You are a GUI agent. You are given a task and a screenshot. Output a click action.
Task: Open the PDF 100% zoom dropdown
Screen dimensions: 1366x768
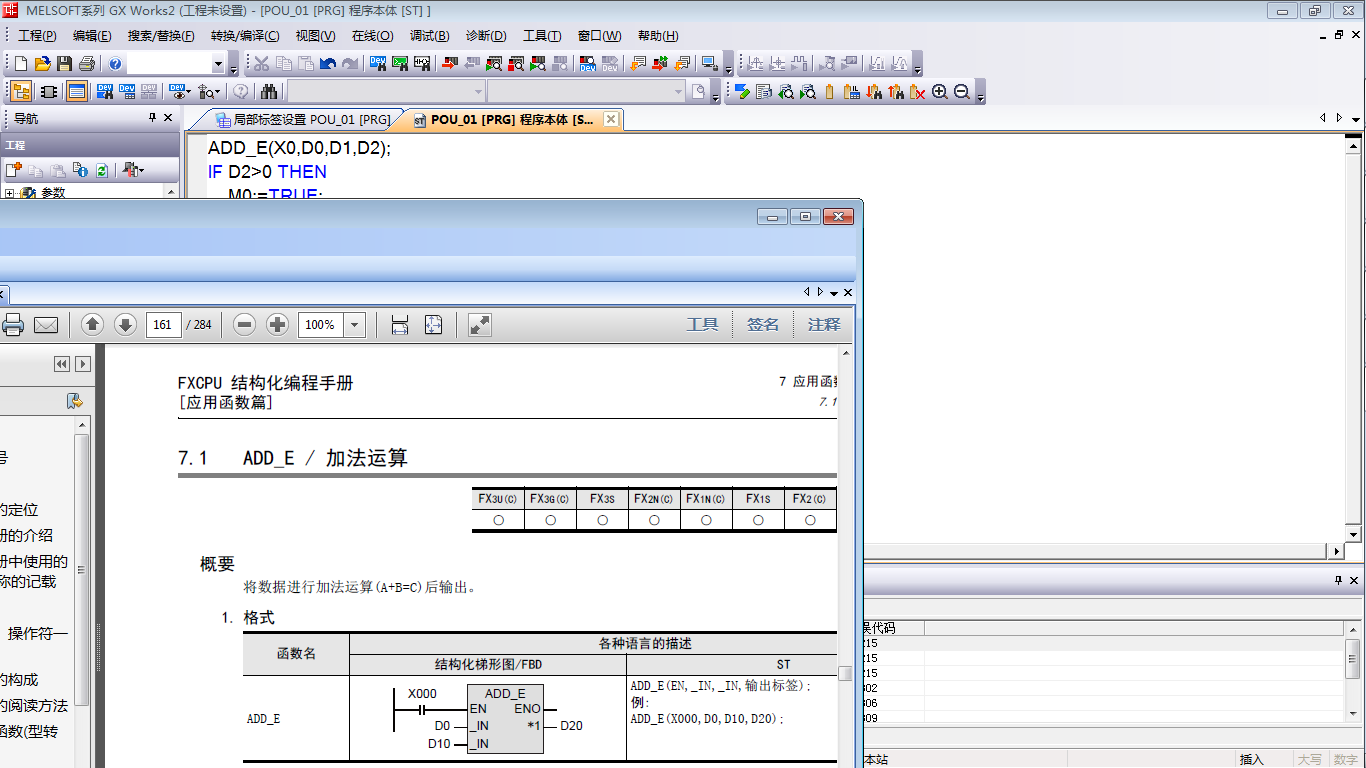click(x=355, y=325)
